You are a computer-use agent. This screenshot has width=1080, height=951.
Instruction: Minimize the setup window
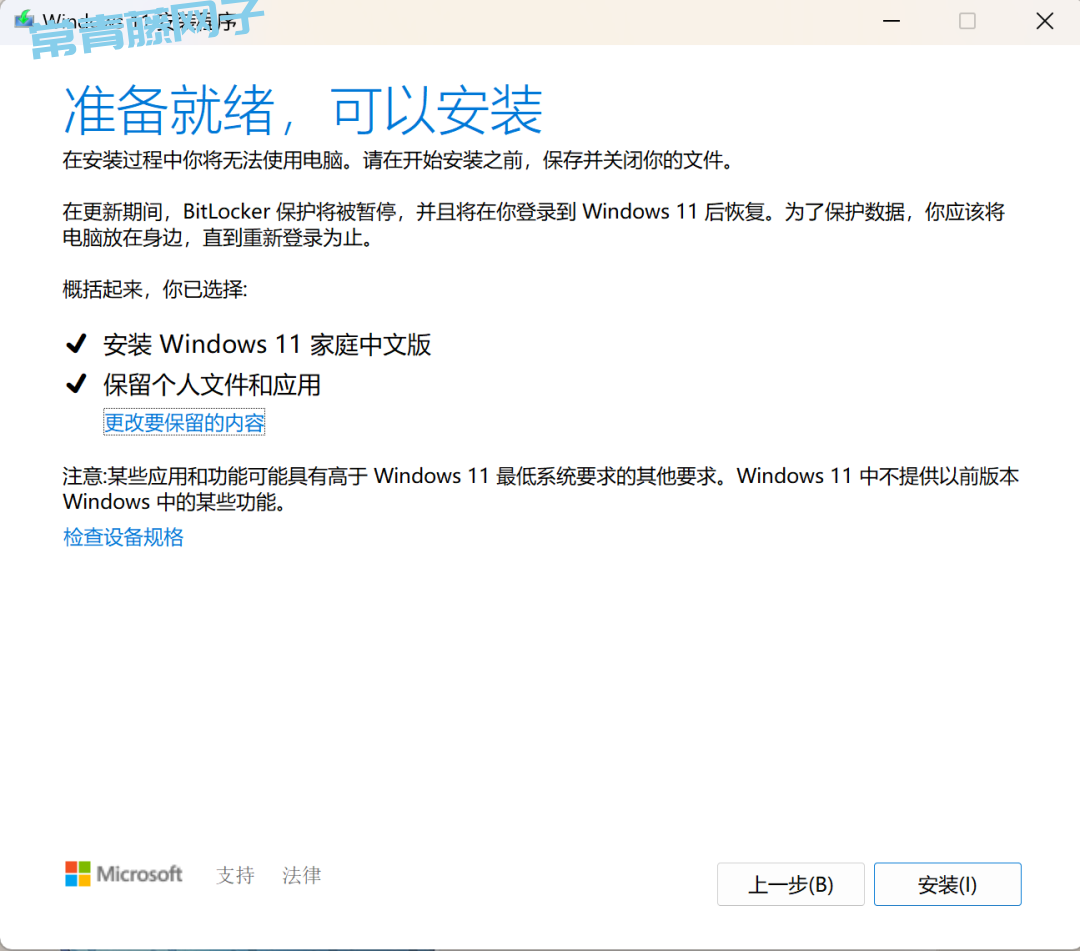point(889,21)
